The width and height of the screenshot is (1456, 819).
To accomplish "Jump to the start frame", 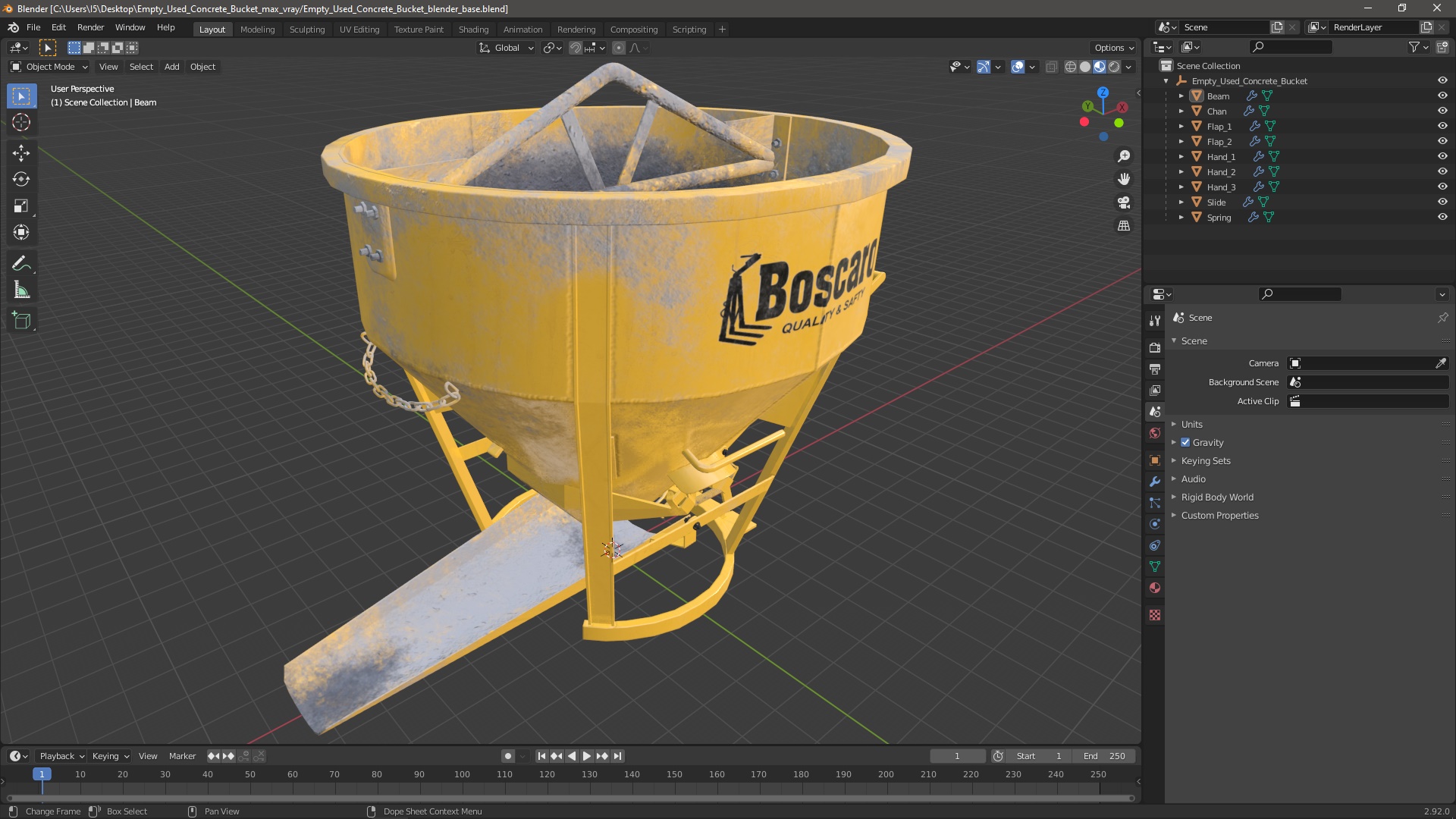I will [541, 756].
